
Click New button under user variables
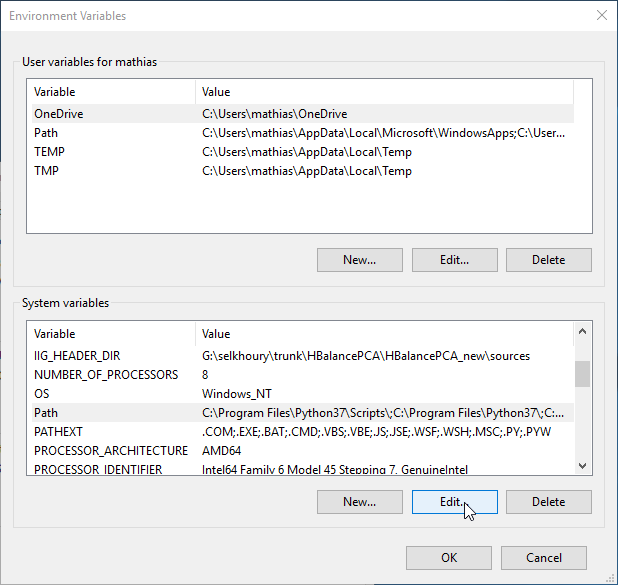pos(359,260)
